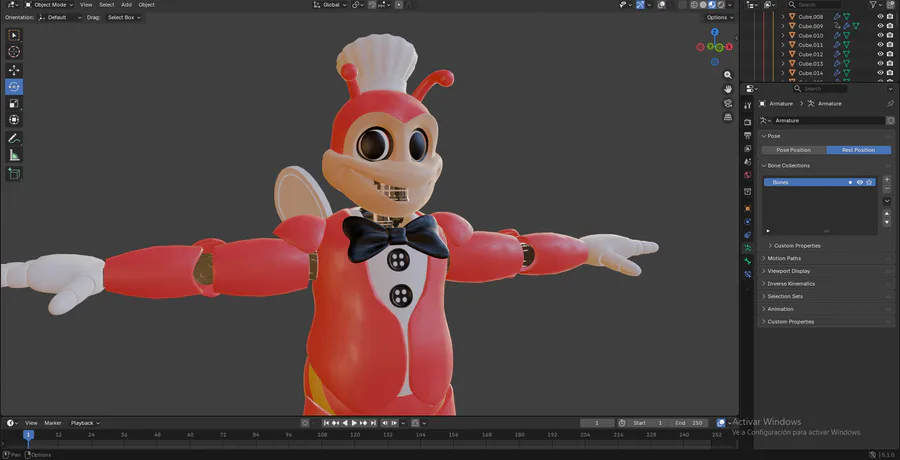Viewport: 900px width, 460px height.
Task: Hide Cube.008 in viewport via eye icon
Action: [880, 17]
